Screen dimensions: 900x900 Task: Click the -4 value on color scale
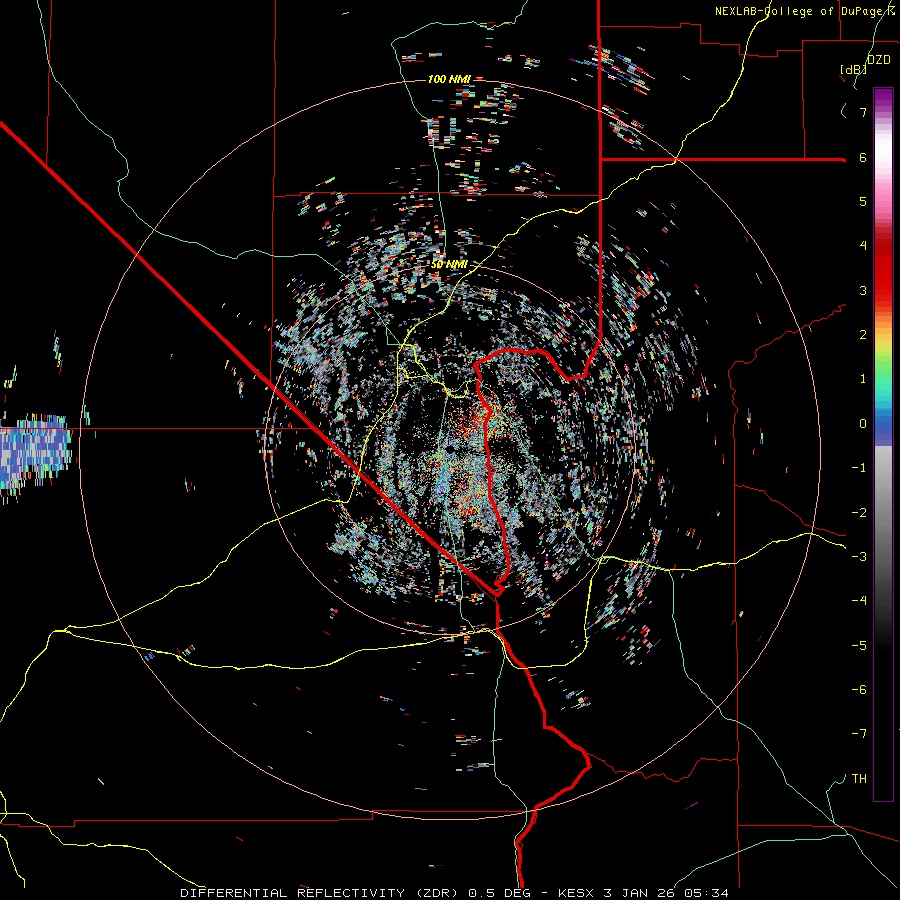coord(859,601)
